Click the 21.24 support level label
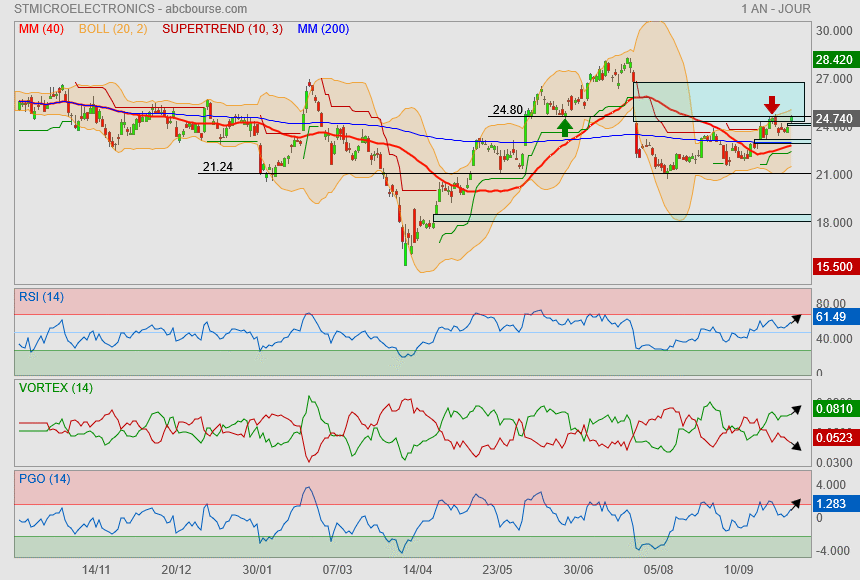Screen dimensions: 860x580 [x=217, y=167]
